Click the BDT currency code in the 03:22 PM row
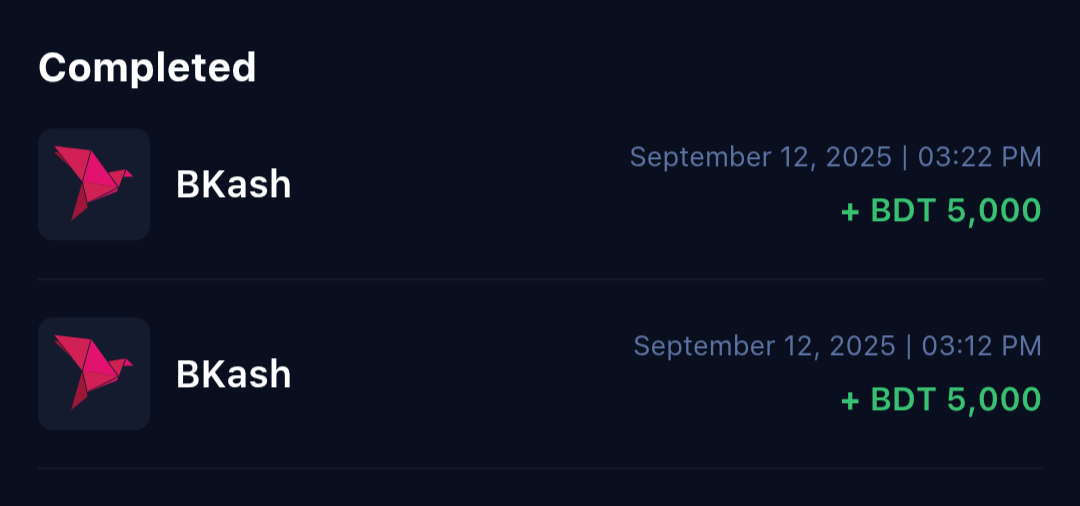 [903, 211]
